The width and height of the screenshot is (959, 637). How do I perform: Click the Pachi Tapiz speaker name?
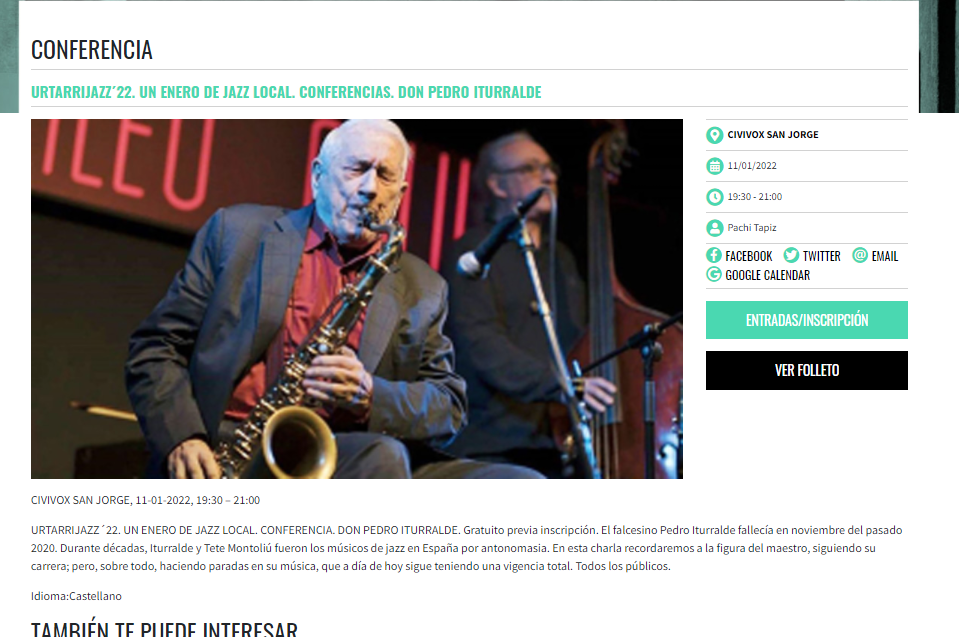tap(752, 227)
